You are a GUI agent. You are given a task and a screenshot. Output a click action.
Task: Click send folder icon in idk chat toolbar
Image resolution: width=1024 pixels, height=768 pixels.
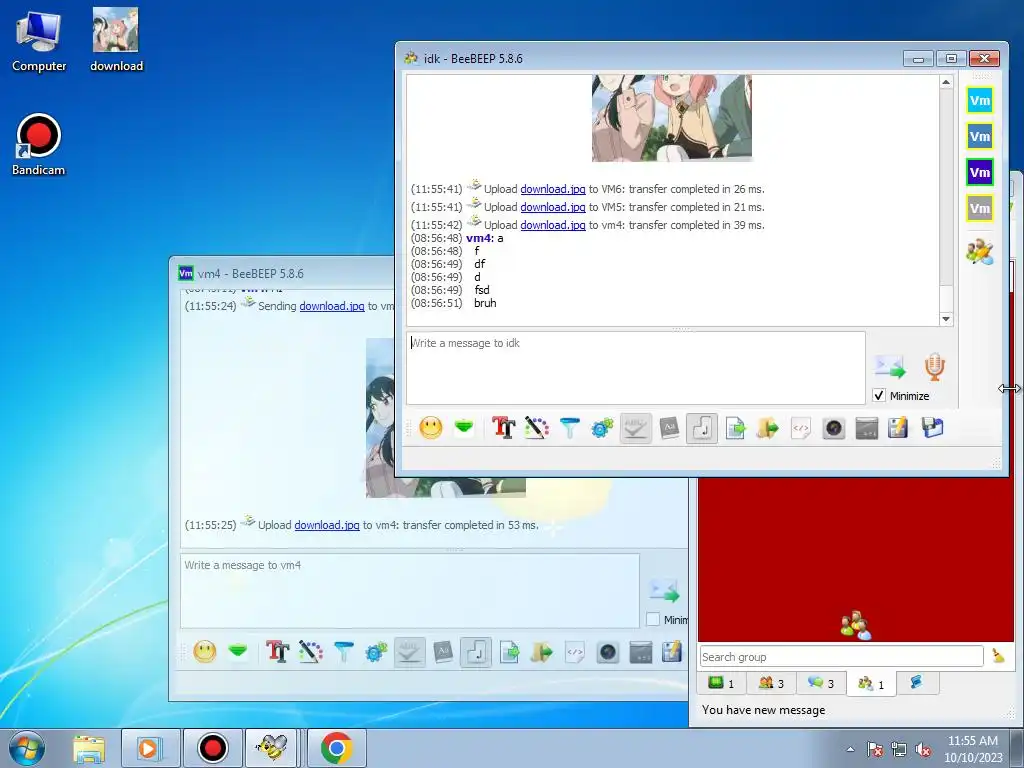(x=768, y=428)
